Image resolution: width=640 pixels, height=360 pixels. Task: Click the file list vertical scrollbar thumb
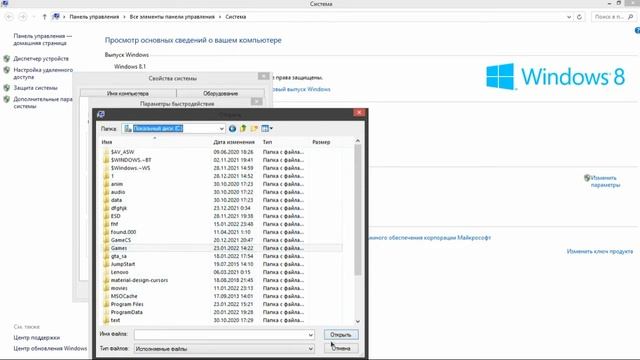click(358, 210)
